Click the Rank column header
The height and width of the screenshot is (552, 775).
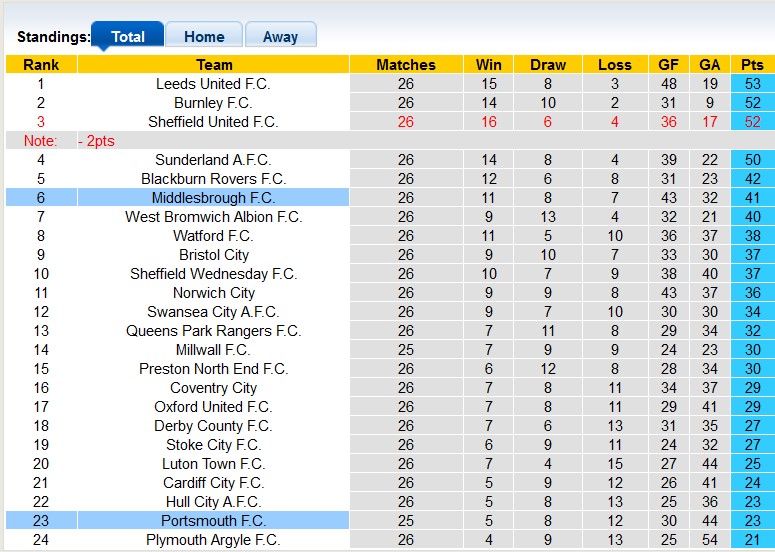41,65
